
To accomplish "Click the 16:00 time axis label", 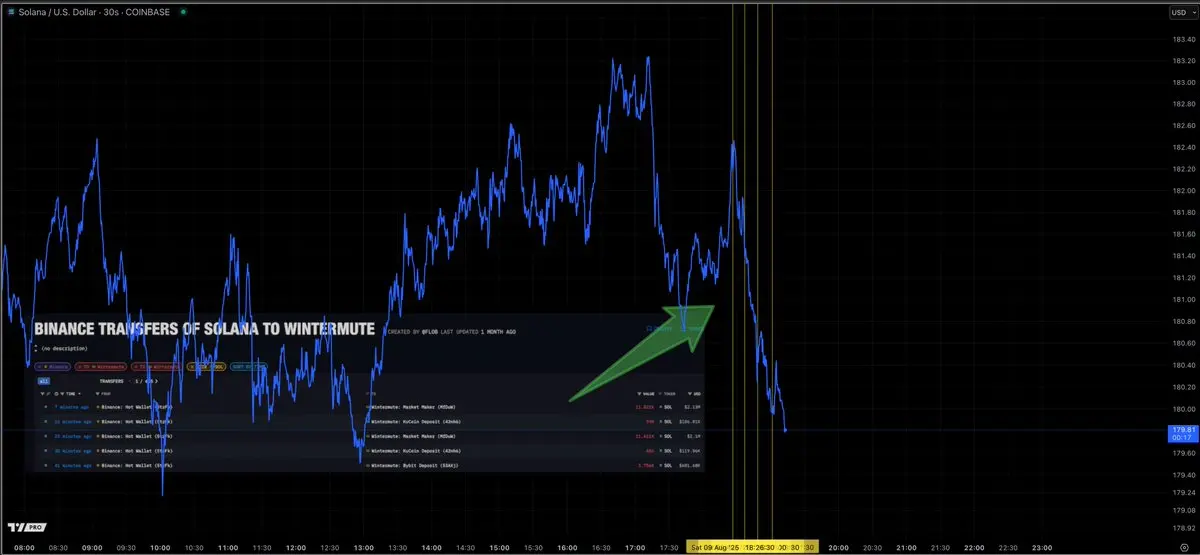I will coord(567,547).
